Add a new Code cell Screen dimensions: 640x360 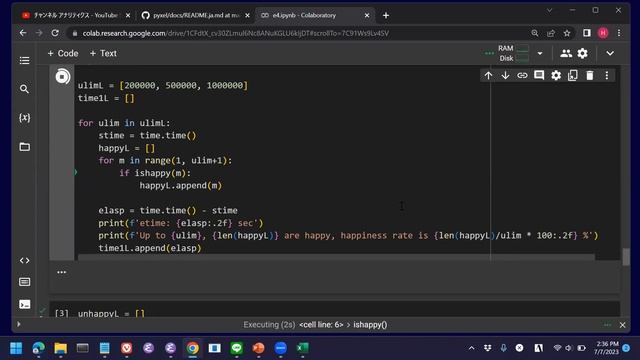coord(63,53)
